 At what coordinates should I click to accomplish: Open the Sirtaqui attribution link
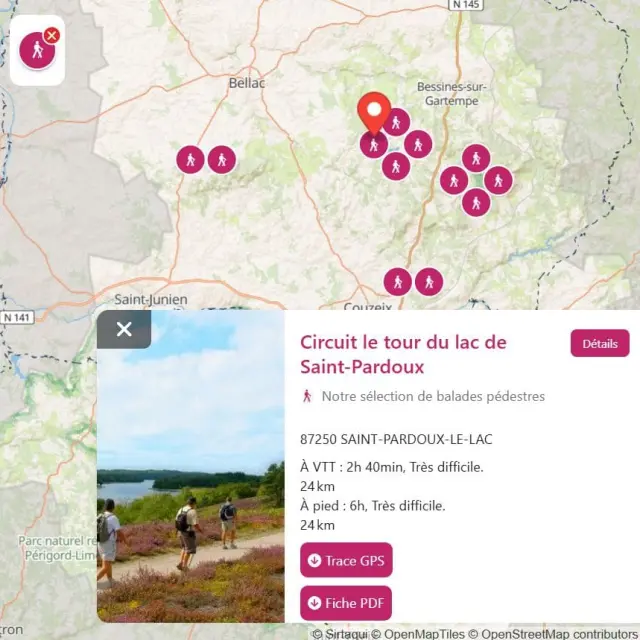coord(341,633)
